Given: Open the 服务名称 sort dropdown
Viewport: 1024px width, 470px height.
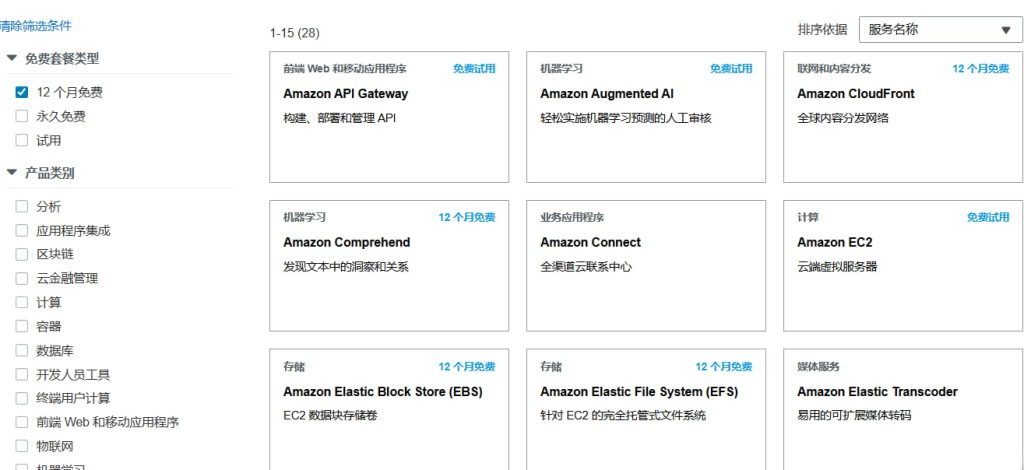Looking at the screenshot, I should (x=940, y=30).
